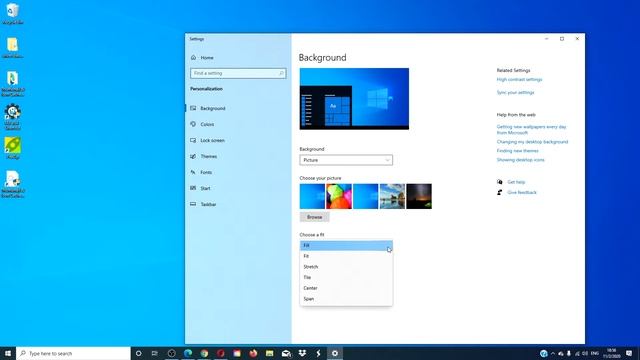640x360 pixels.
Task: Open the Background type dropdown showing Picture
Action: tap(346, 160)
